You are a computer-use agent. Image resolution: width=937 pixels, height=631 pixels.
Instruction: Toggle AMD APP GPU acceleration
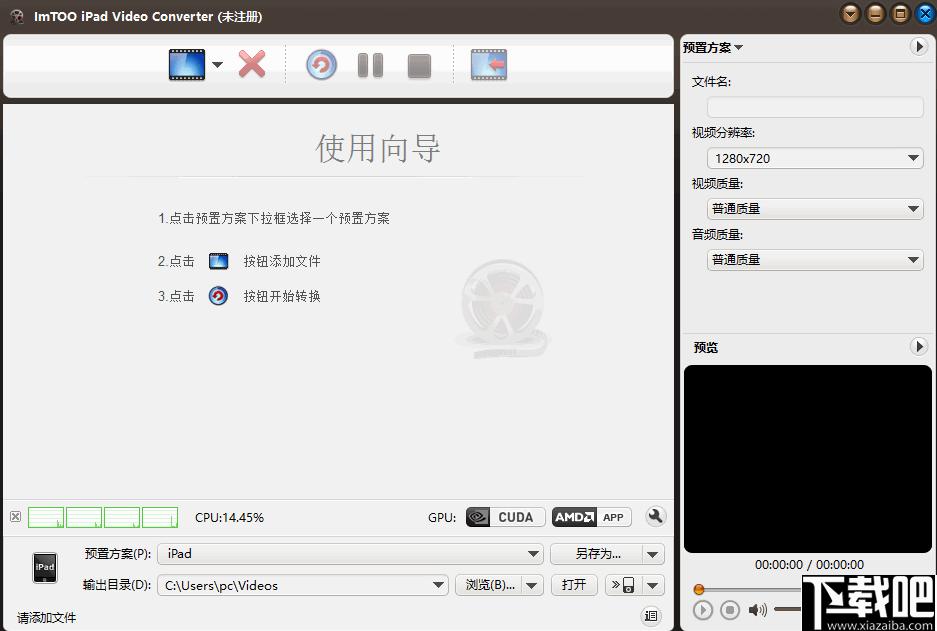click(592, 517)
